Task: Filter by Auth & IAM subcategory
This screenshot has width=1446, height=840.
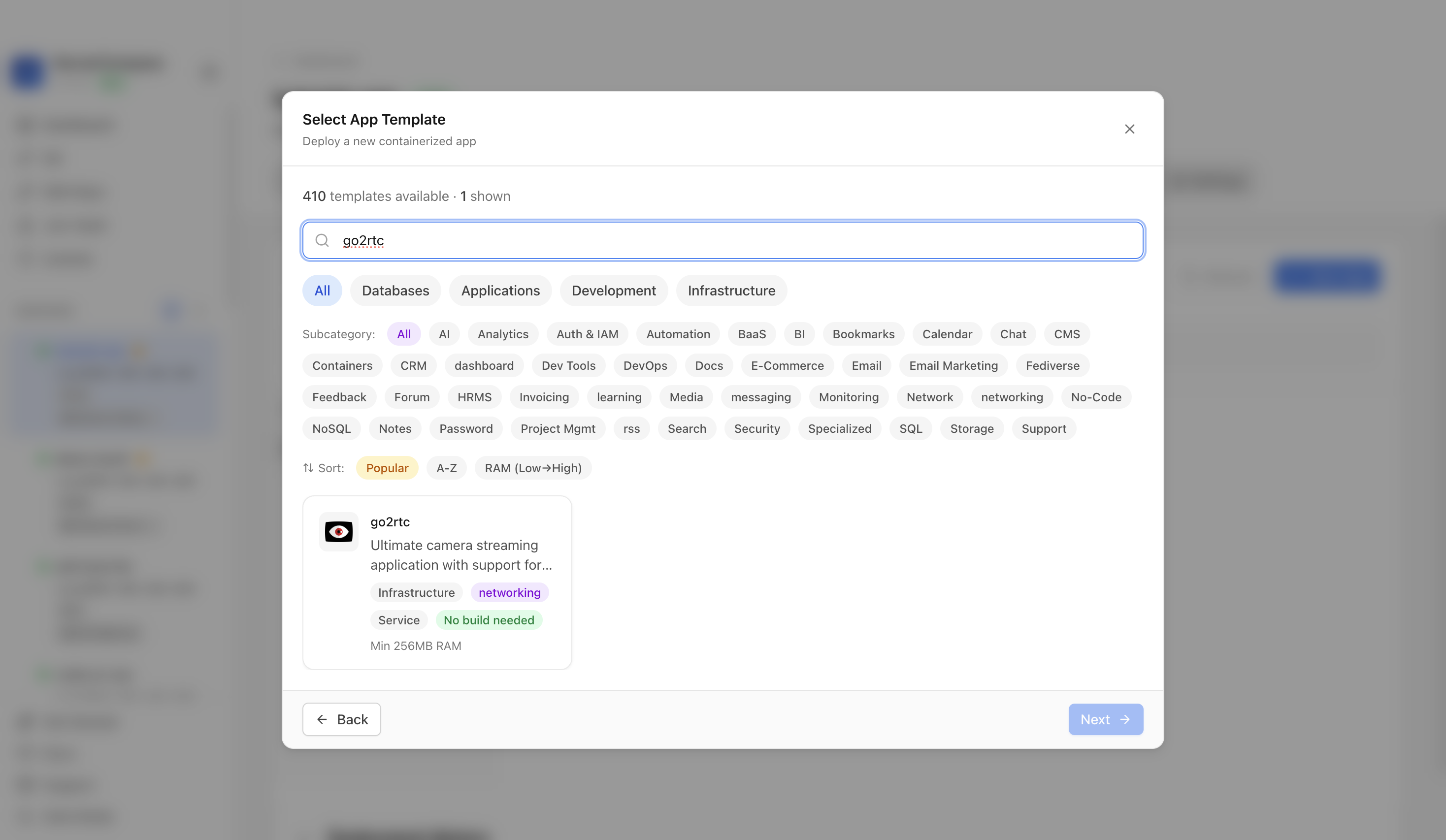Action: (x=587, y=334)
